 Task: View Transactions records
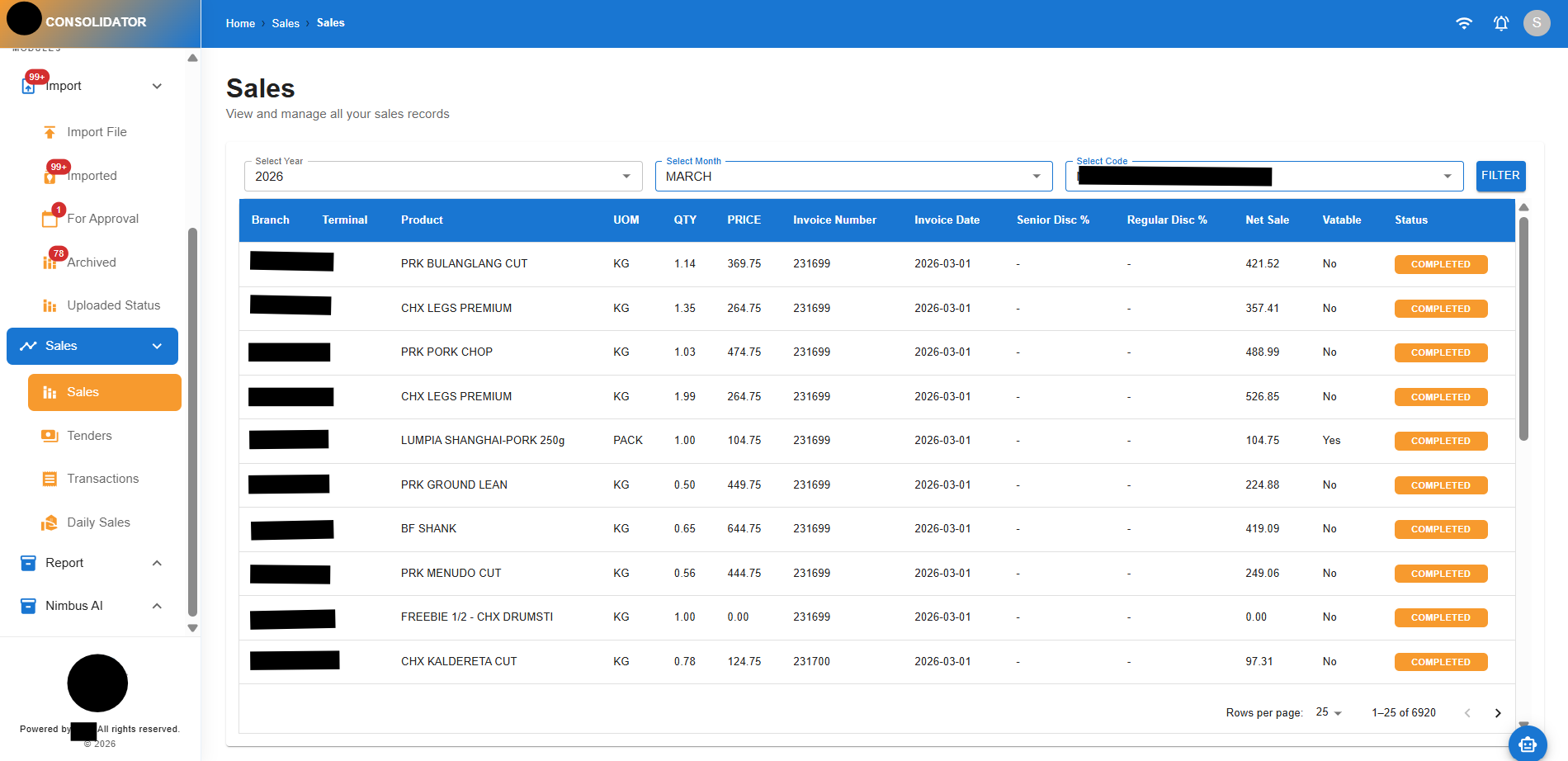pos(102,478)
